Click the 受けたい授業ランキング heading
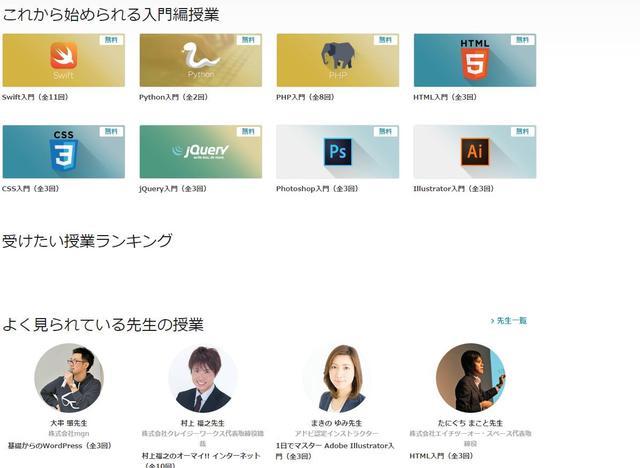 87,240
